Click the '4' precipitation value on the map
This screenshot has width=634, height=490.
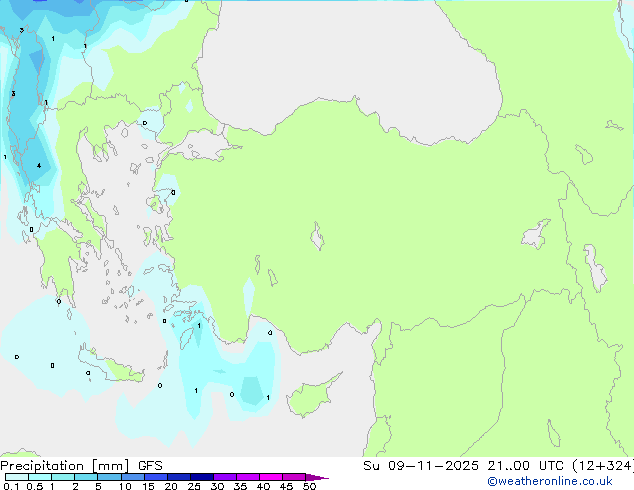[x=39, y=165]
